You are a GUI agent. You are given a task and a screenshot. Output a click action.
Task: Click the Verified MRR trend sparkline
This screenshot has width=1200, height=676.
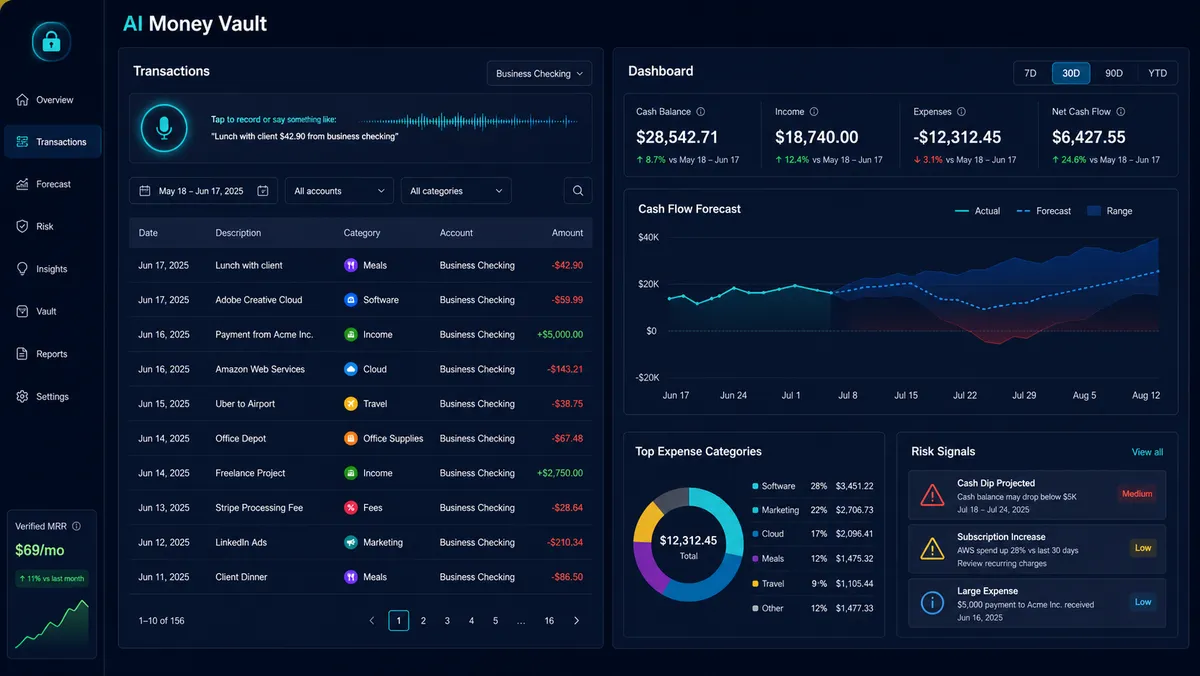(x=52, y=626)
